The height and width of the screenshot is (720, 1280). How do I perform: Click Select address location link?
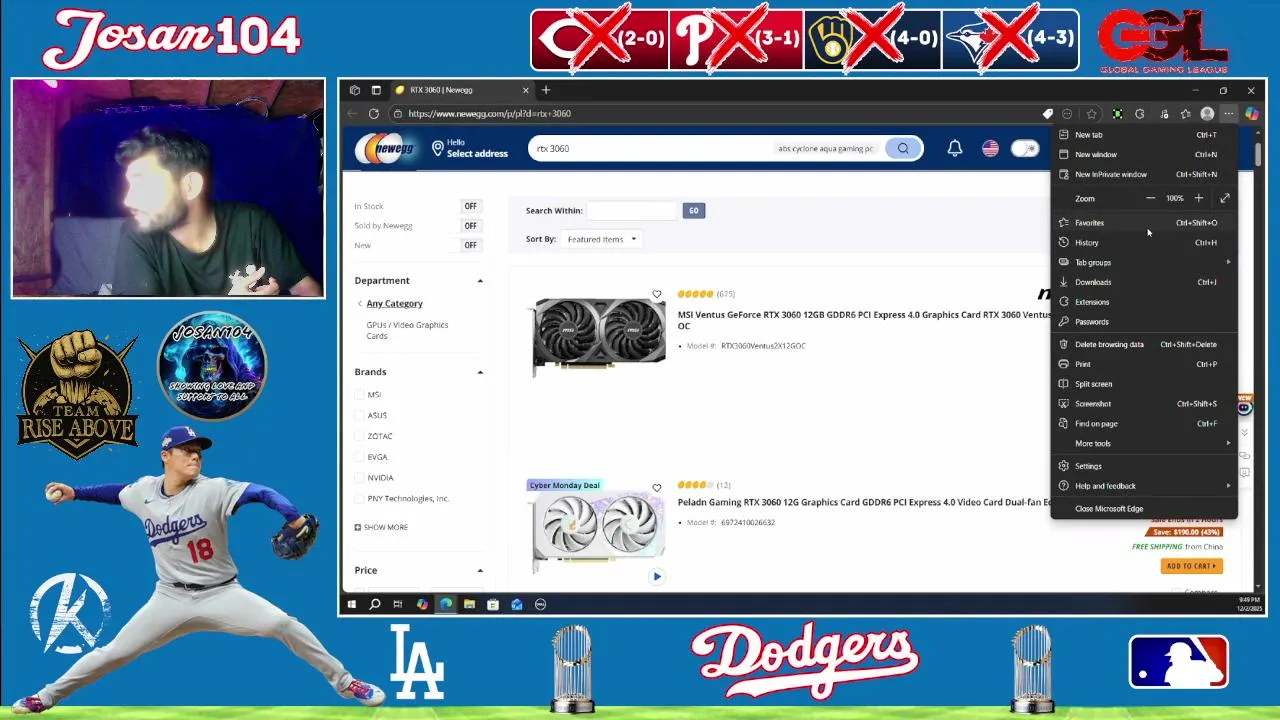[469, 148]
